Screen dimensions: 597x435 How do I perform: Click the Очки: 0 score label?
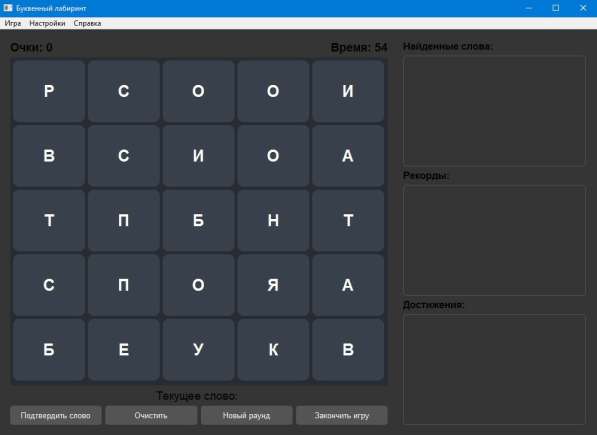32,48
